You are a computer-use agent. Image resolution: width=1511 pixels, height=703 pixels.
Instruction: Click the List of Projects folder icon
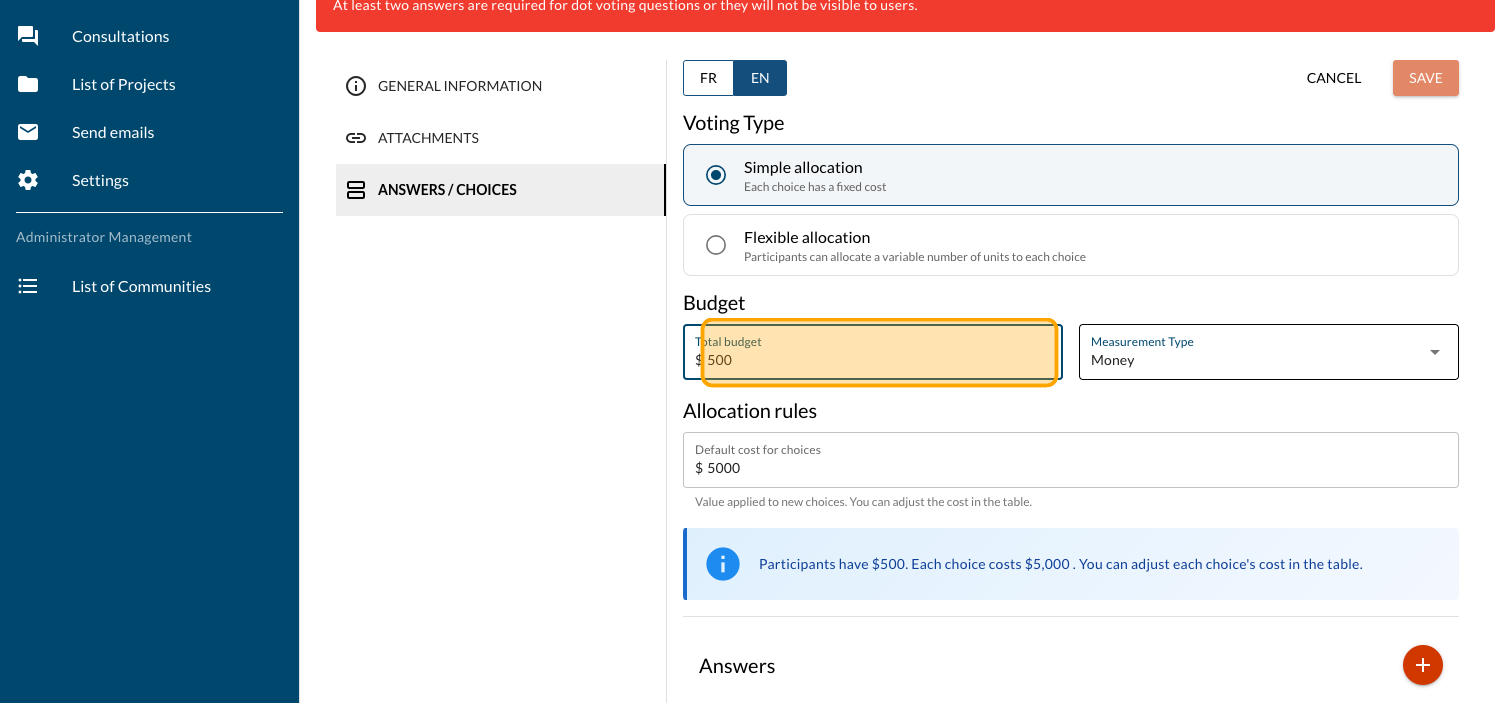tap(28, 85)
